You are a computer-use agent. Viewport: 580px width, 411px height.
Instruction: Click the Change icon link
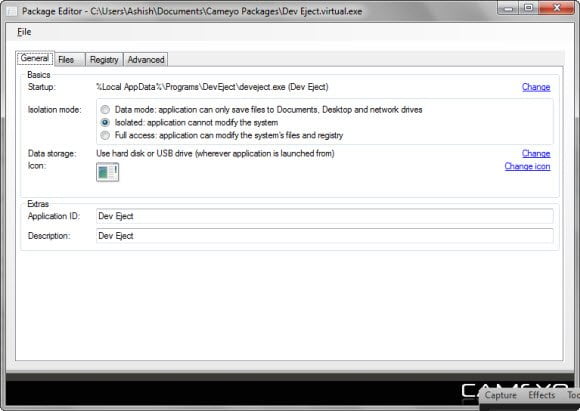pyautogui.click(x=527, y=166)
